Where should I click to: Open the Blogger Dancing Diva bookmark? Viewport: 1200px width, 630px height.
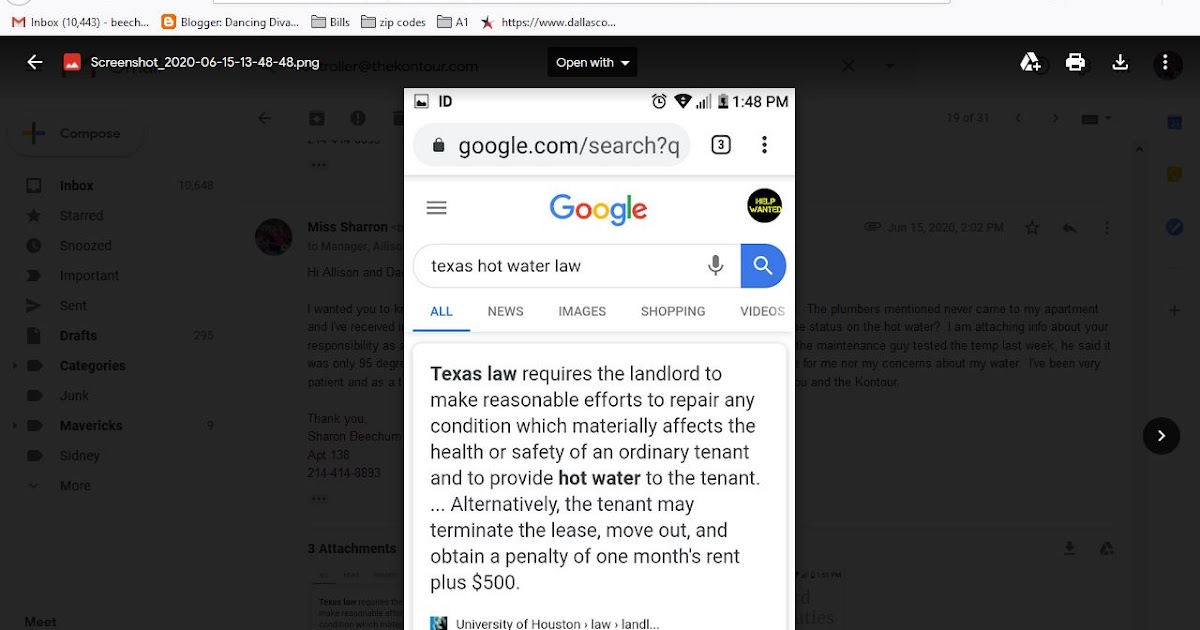(229, 21)
